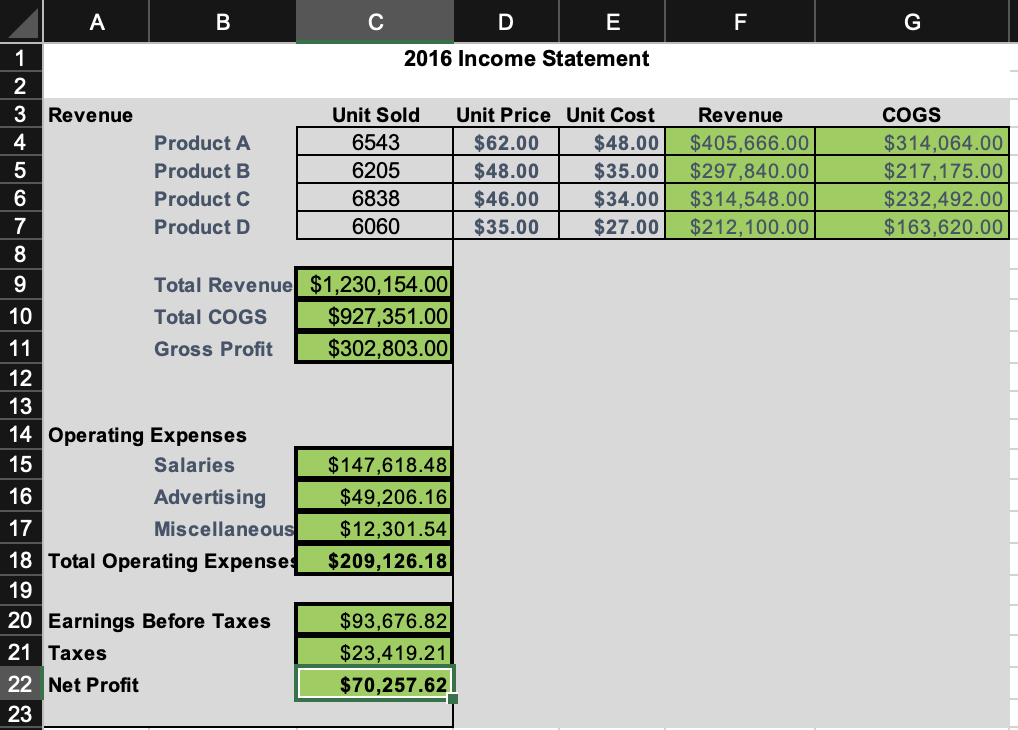Image resolution: width=1018 pixels, height=730 pixels.
Task: Click the Revenue heading in column F
Action: click(740, 115)
